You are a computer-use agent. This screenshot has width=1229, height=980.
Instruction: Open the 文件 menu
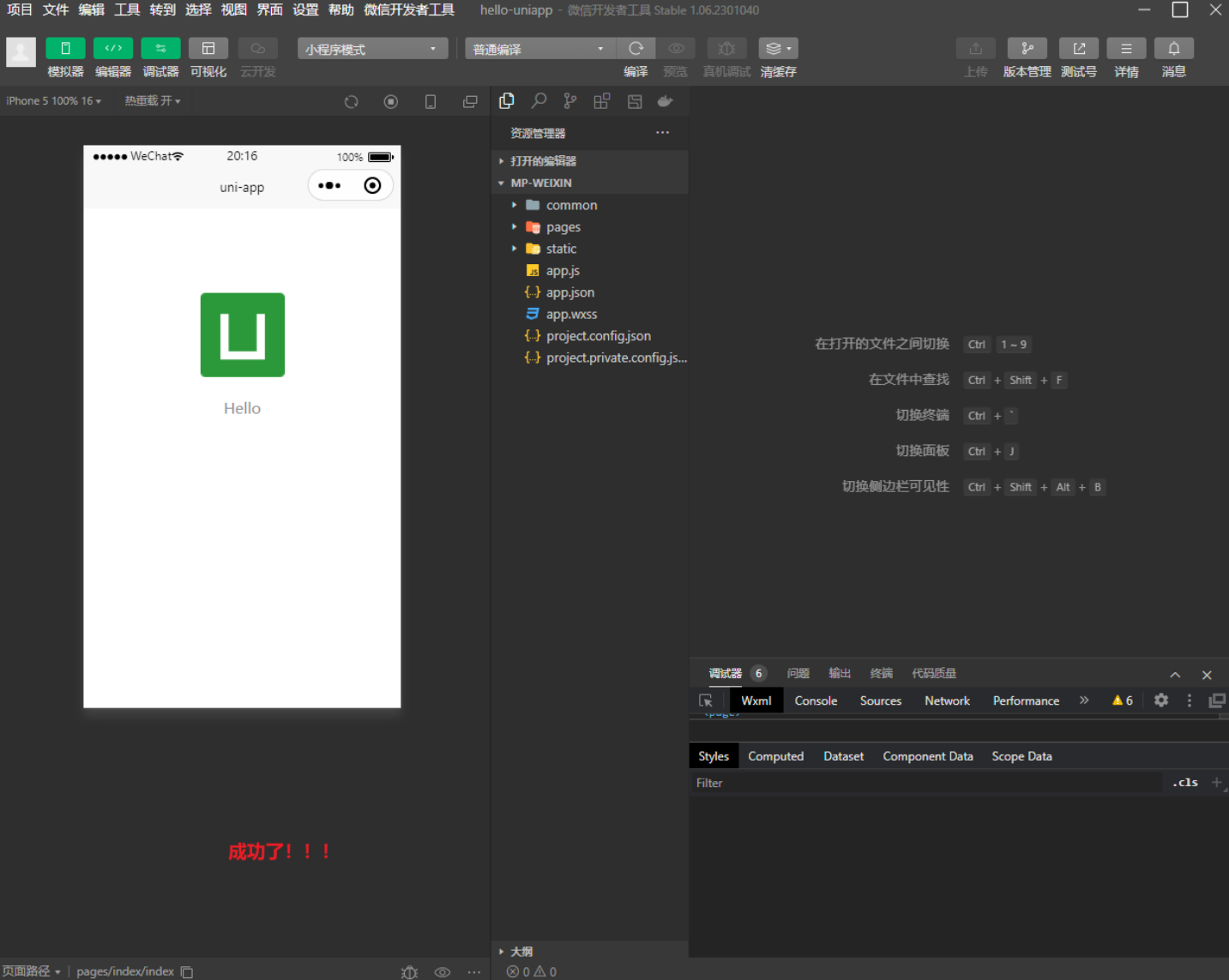pyautogui.click(x=56, y=10)
